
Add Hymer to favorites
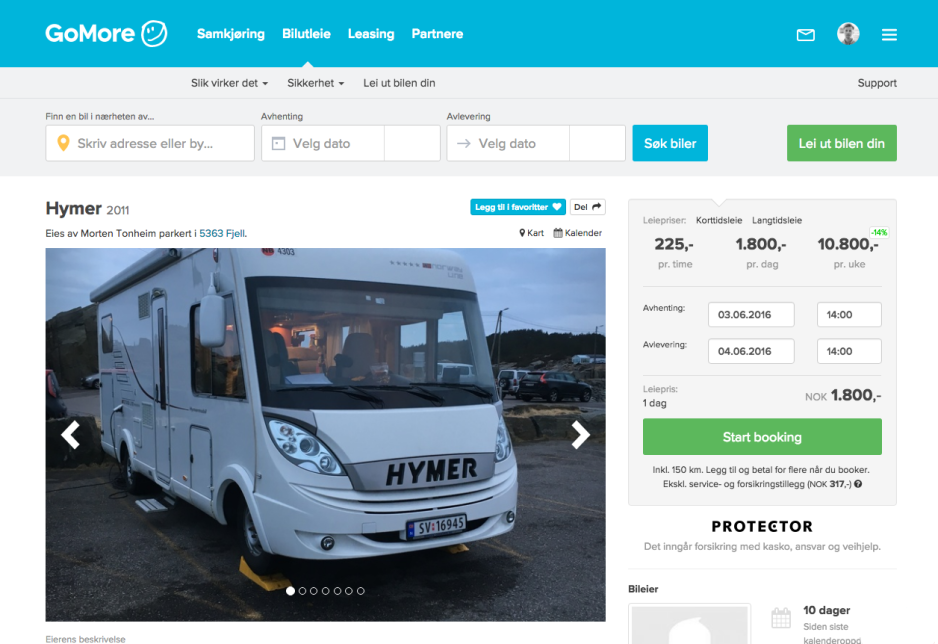tap(517, 207)
